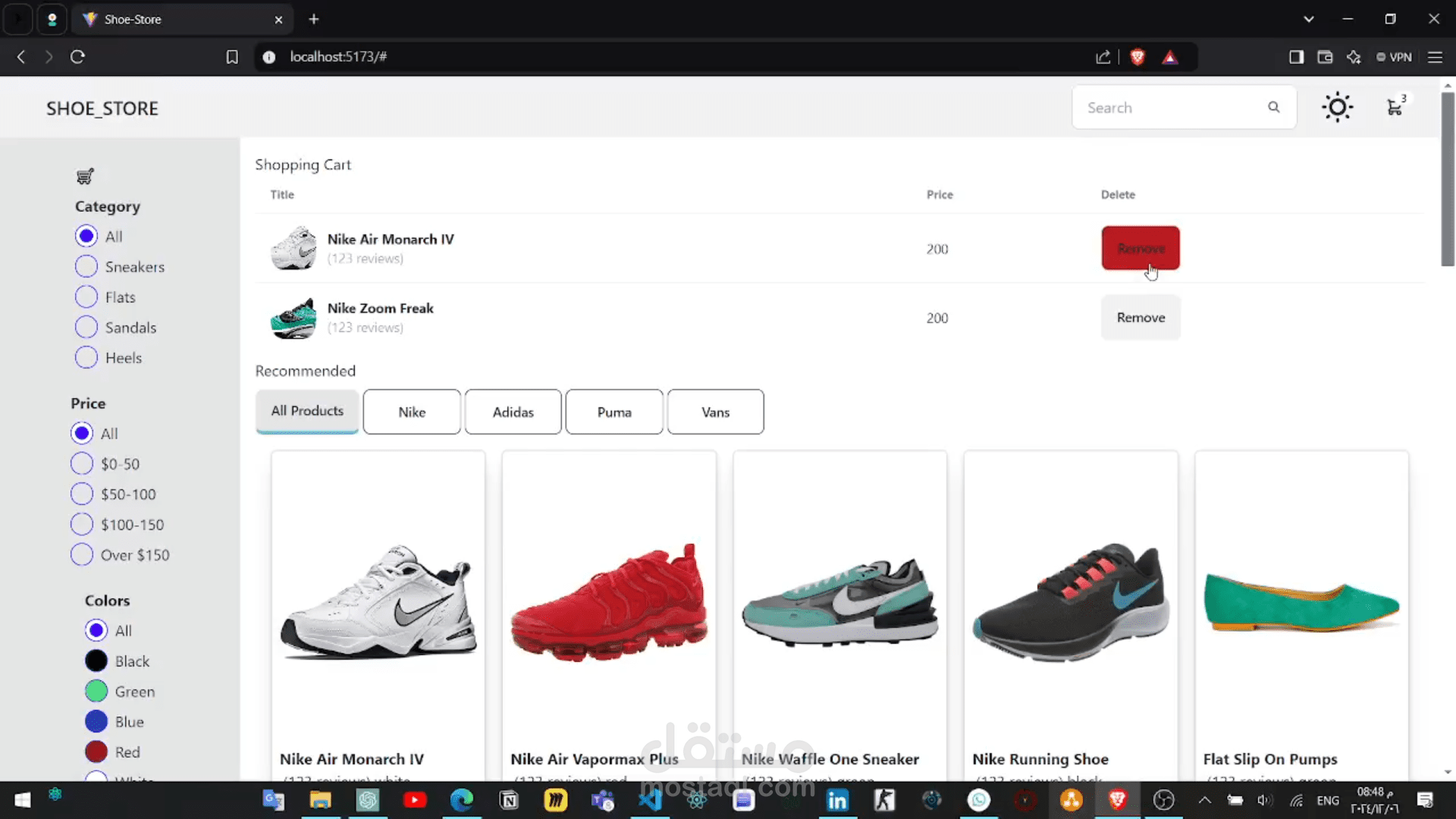Open the Brave browser hamburger menu

click(1435, 57)
